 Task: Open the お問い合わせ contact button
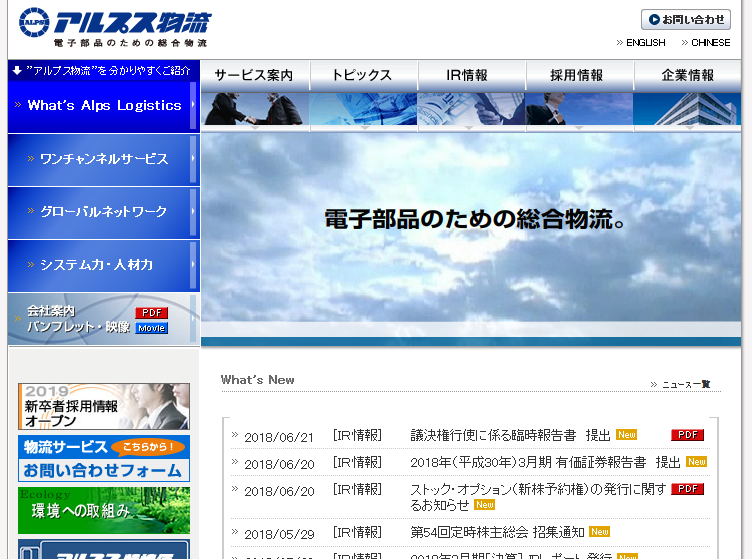(x=686, y=20)
